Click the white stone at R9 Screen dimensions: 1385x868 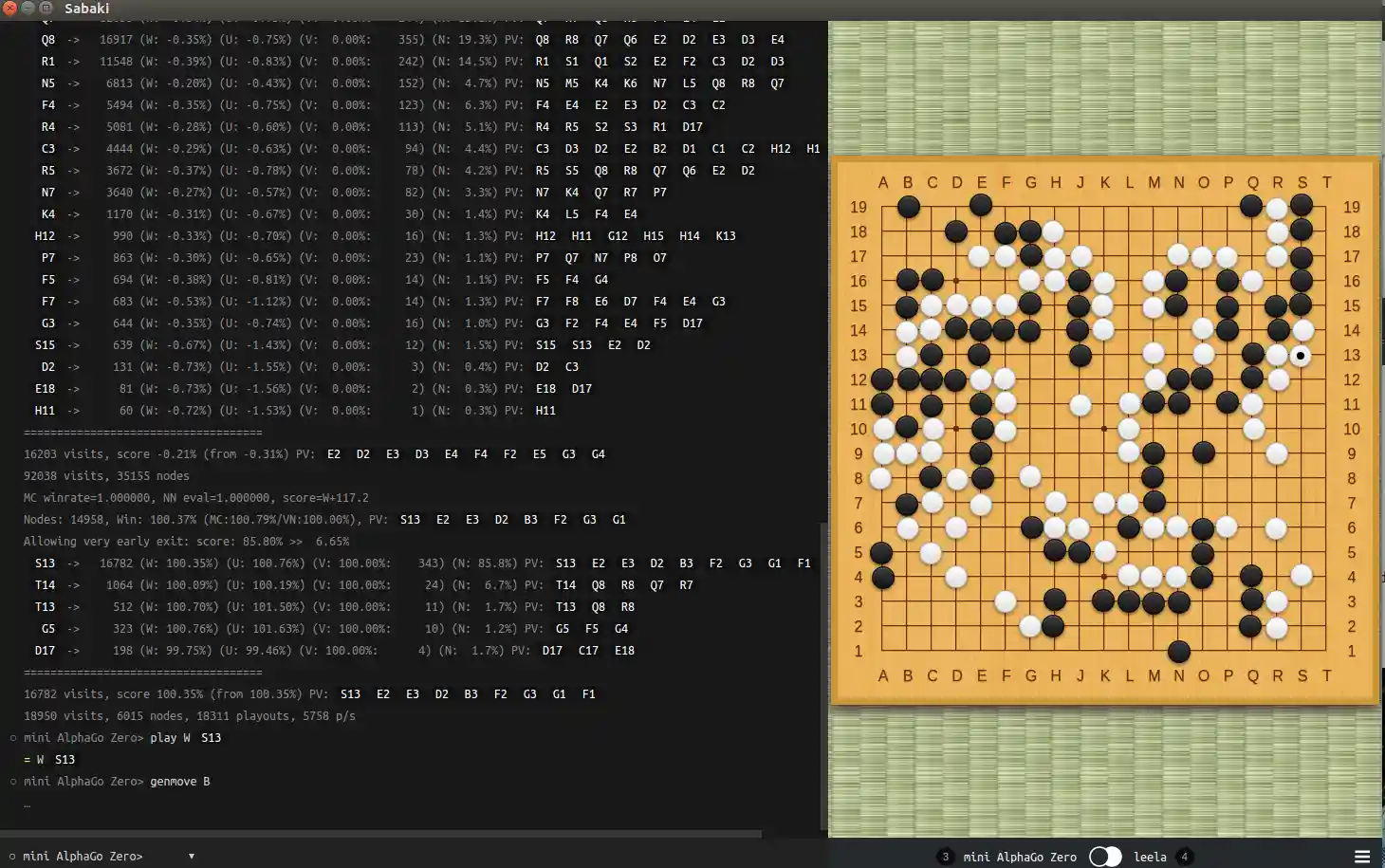point(1276,453)
